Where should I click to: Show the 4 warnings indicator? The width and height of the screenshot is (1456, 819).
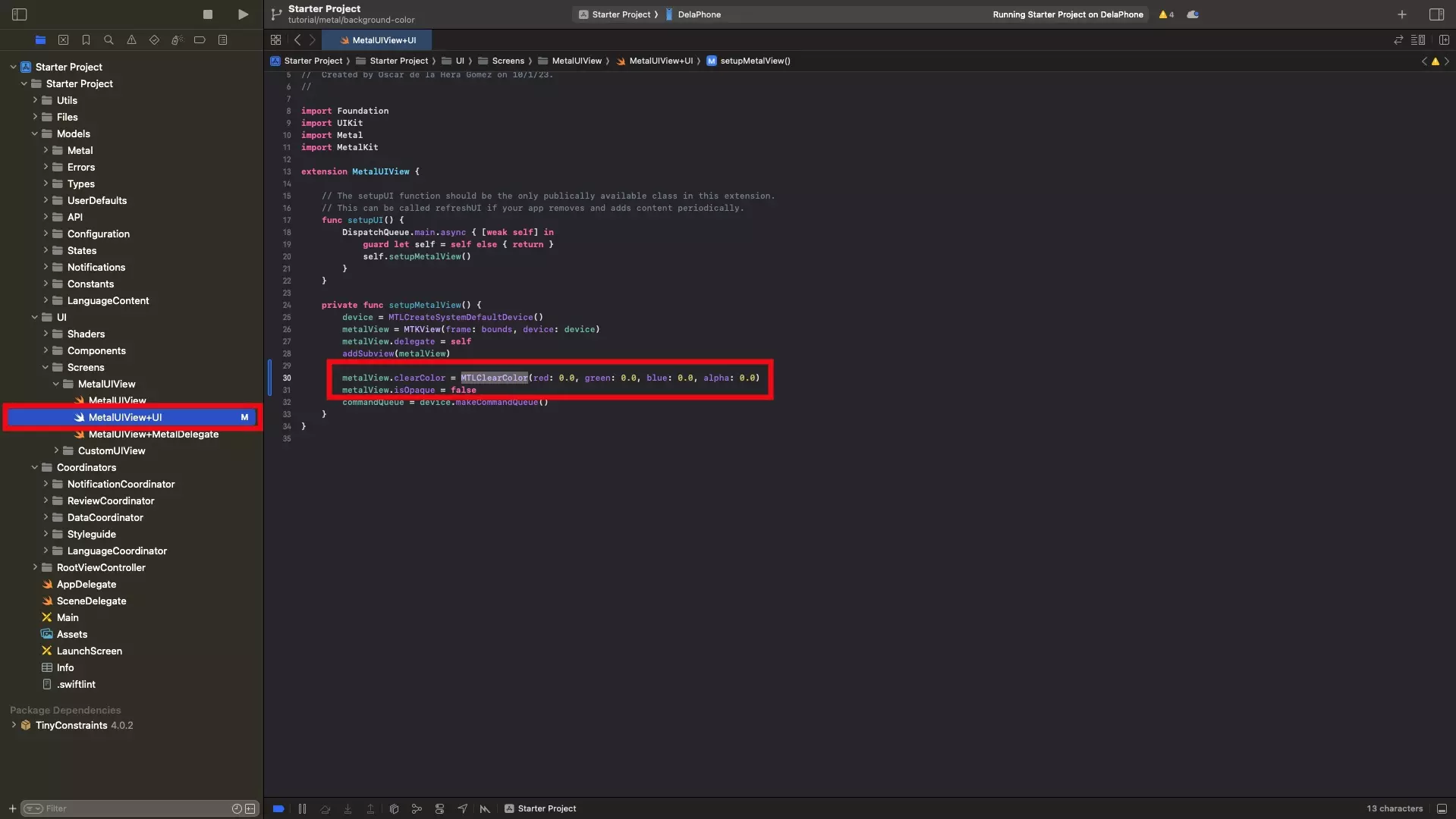click(x=1166, y=14)
